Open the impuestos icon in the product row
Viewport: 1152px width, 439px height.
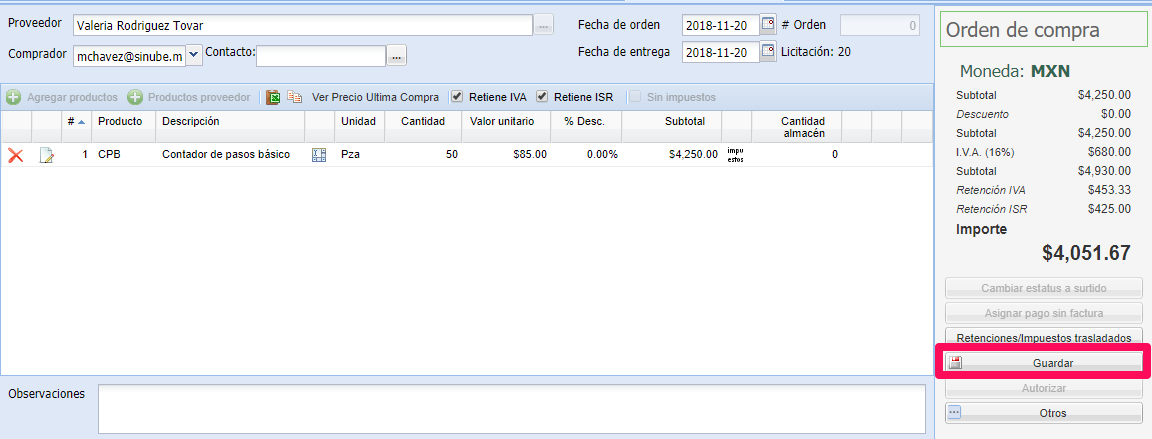735,155
